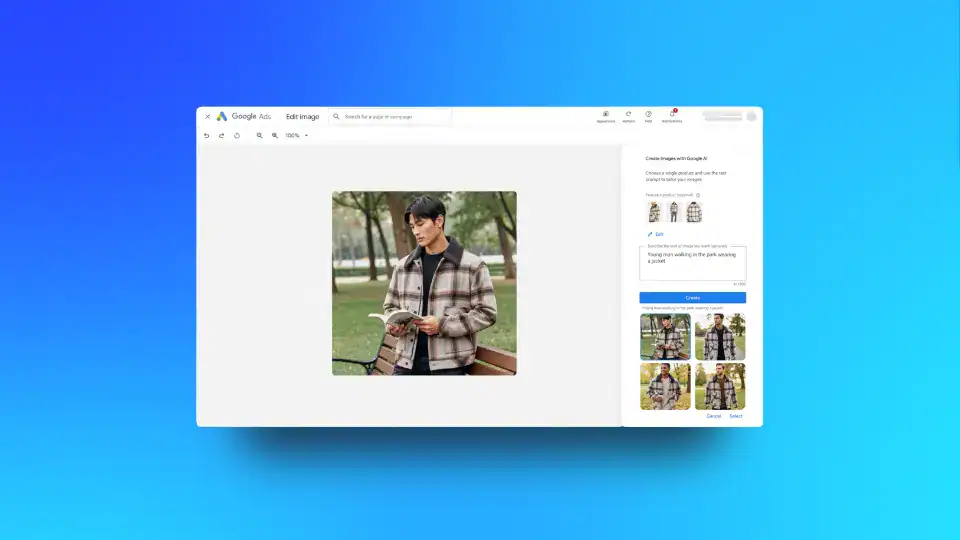Image resolution: width=960 pixels, height=540 pixels.
Task: Redo the last edit
Action: point(222,135)
